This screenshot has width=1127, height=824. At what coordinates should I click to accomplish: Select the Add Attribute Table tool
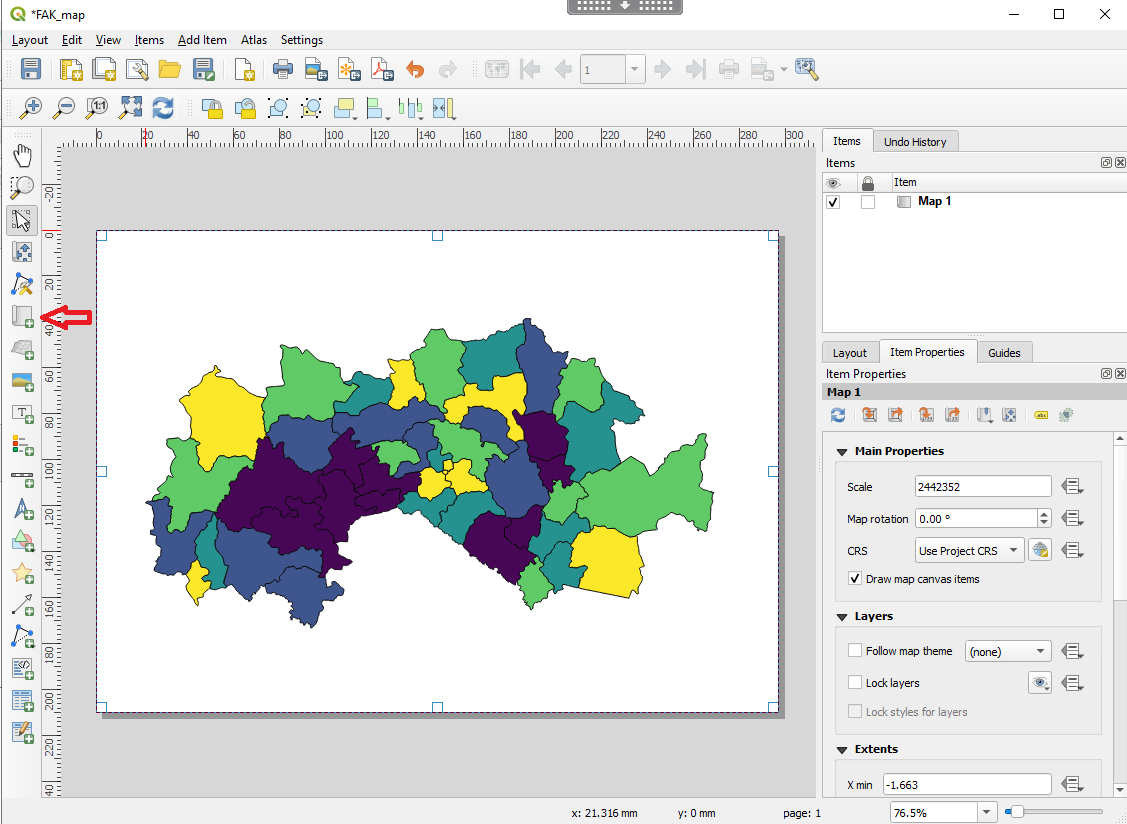[x=22, y=701]
